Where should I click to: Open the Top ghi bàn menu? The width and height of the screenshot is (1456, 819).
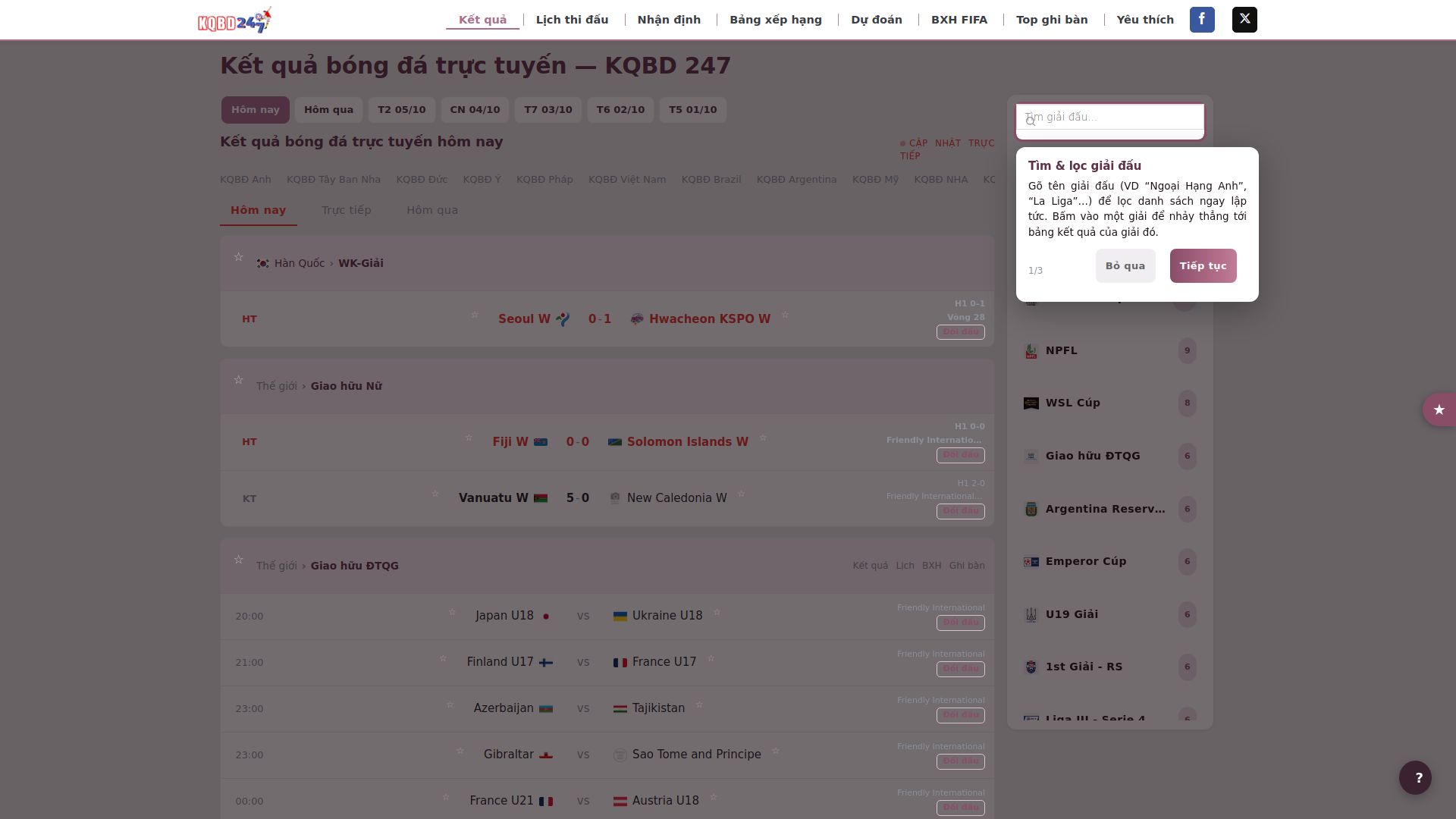coord(1052,20)
